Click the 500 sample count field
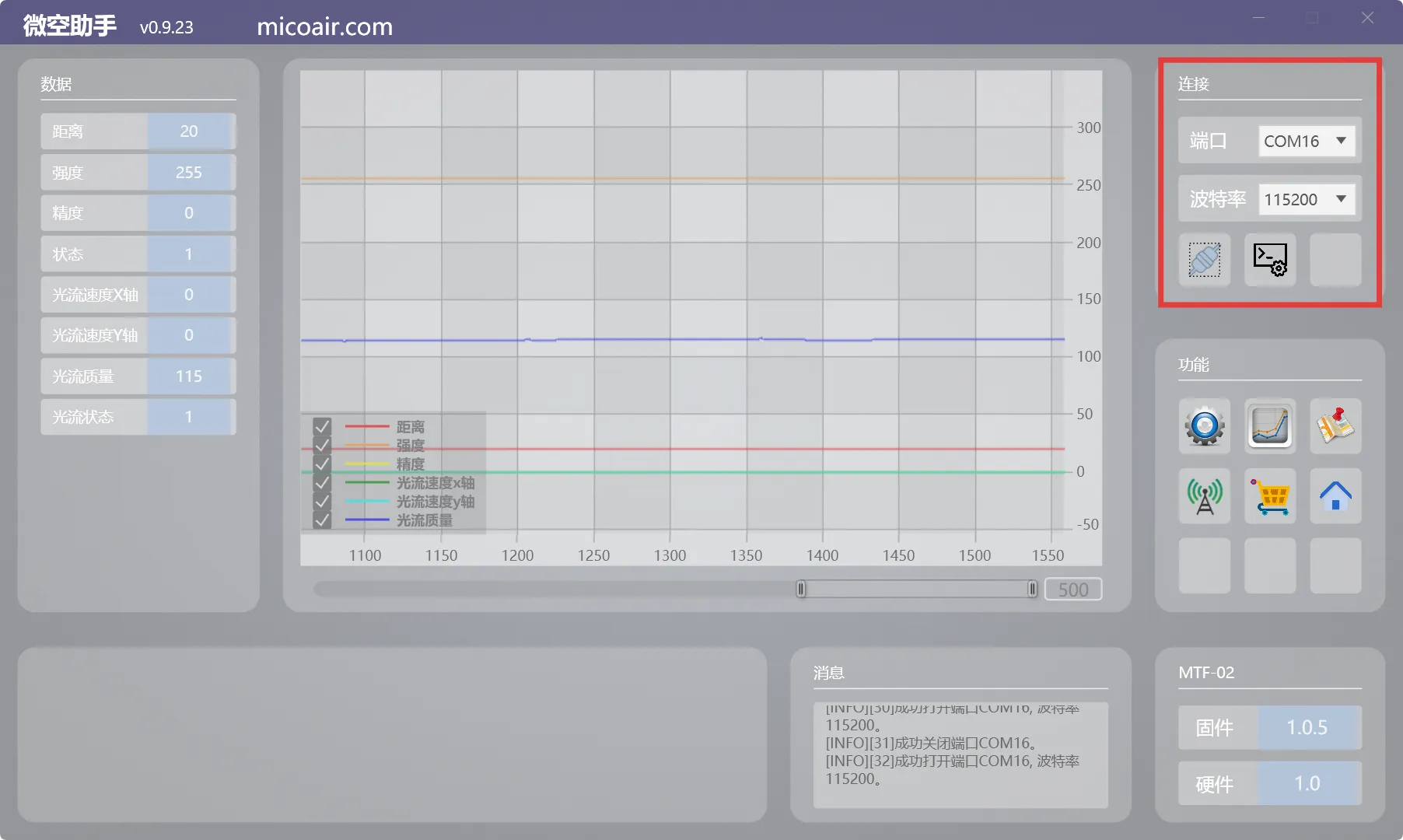 pyautogui.click(x=1073, y=590)
